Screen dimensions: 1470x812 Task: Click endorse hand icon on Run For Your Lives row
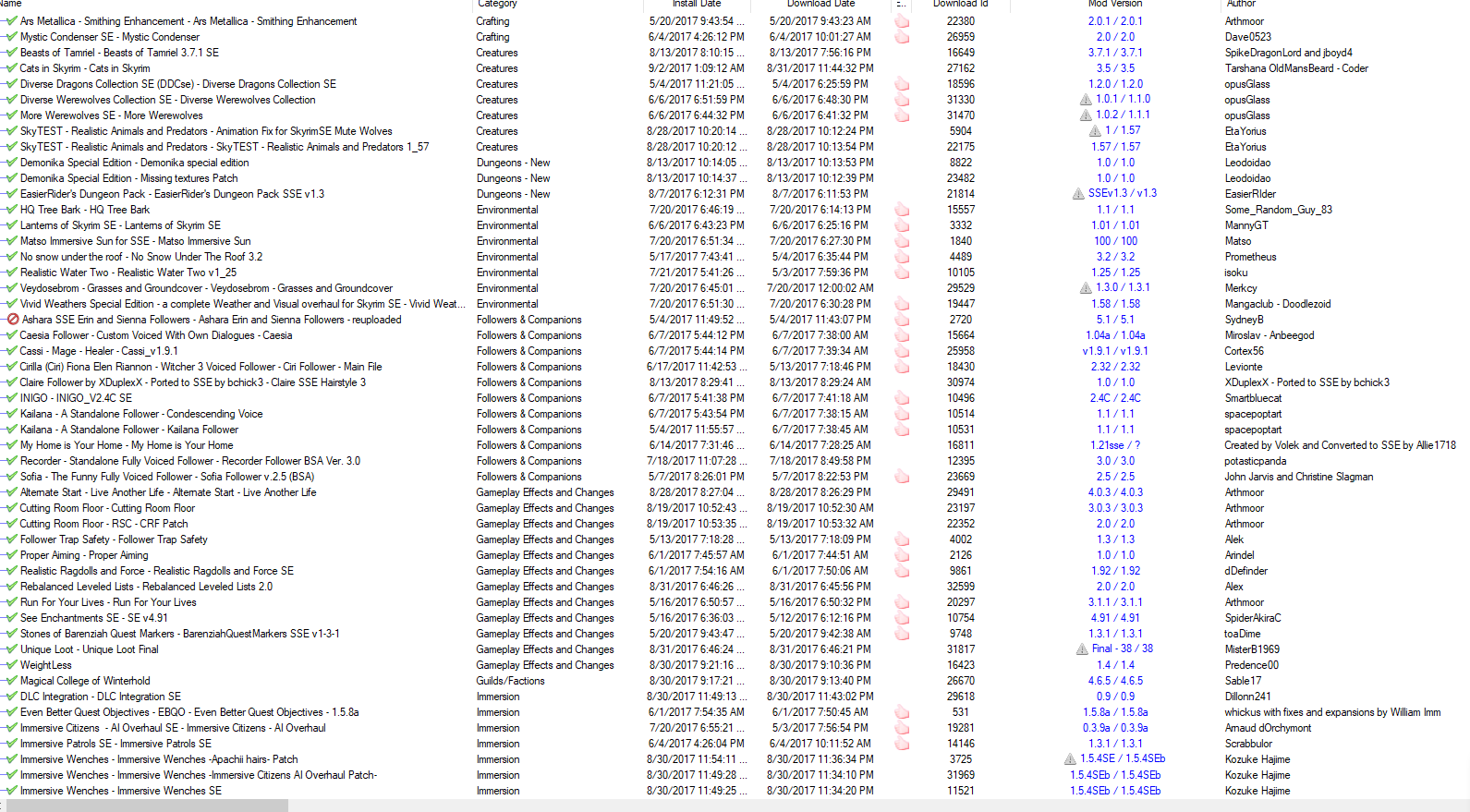click(902, 602)
